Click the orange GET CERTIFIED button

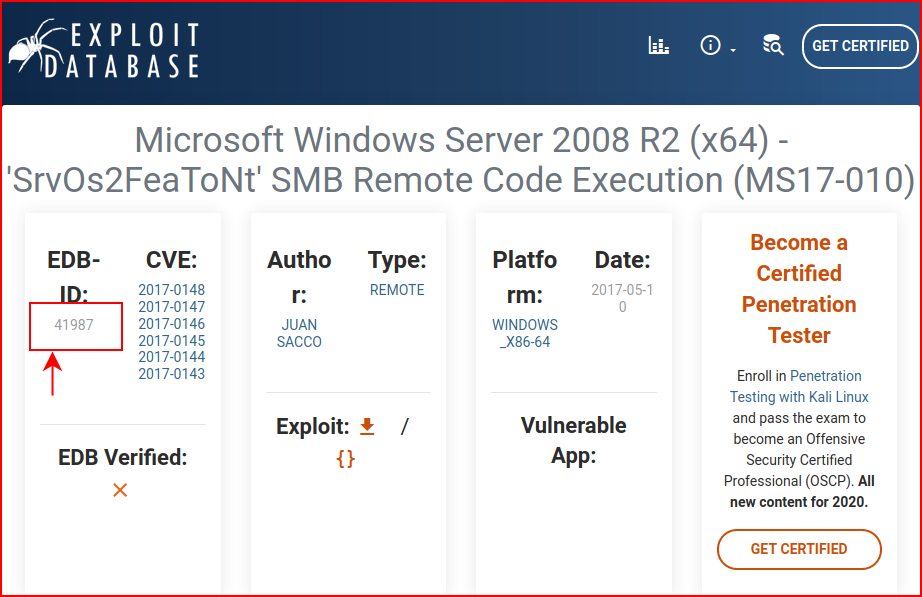(799, 549)
